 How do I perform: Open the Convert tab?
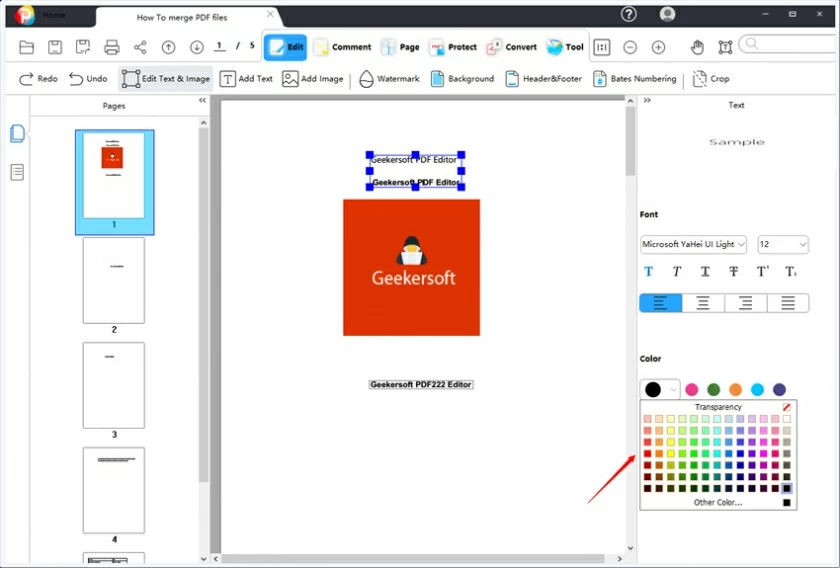(x=511, y=47)
